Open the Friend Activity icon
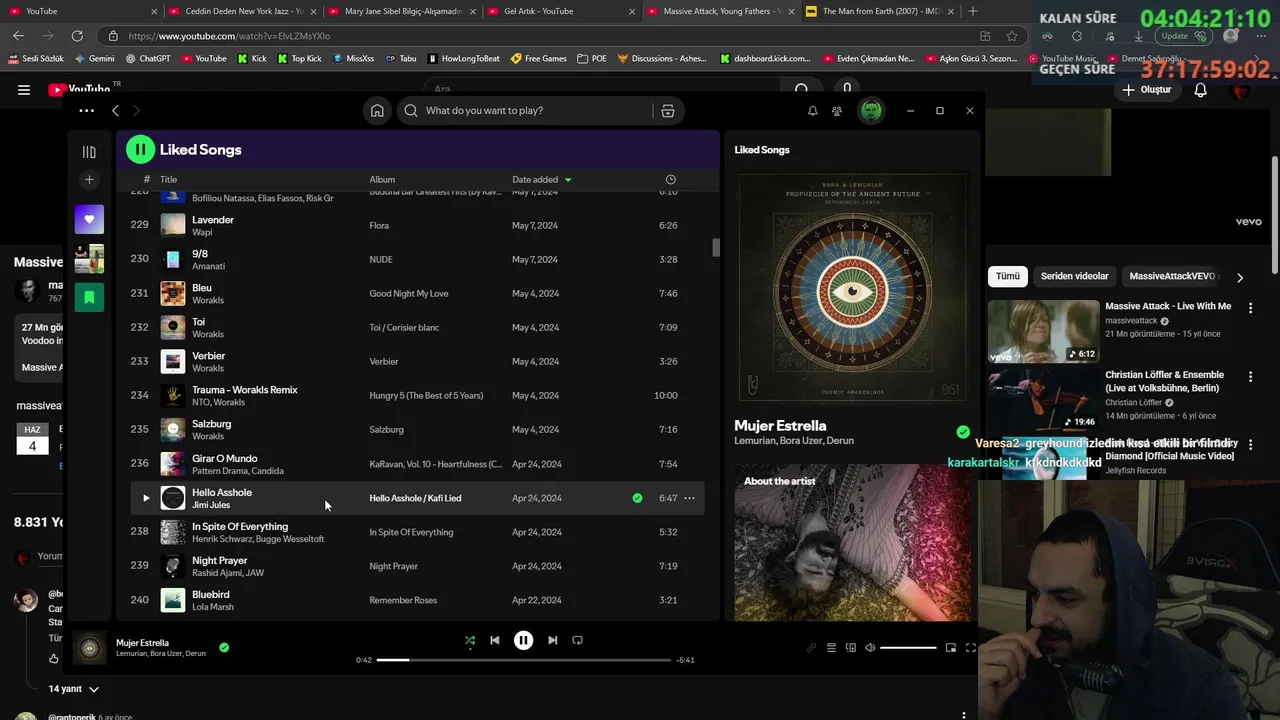The width and height of the screenshot is (1280, 720). coord(837,111)
